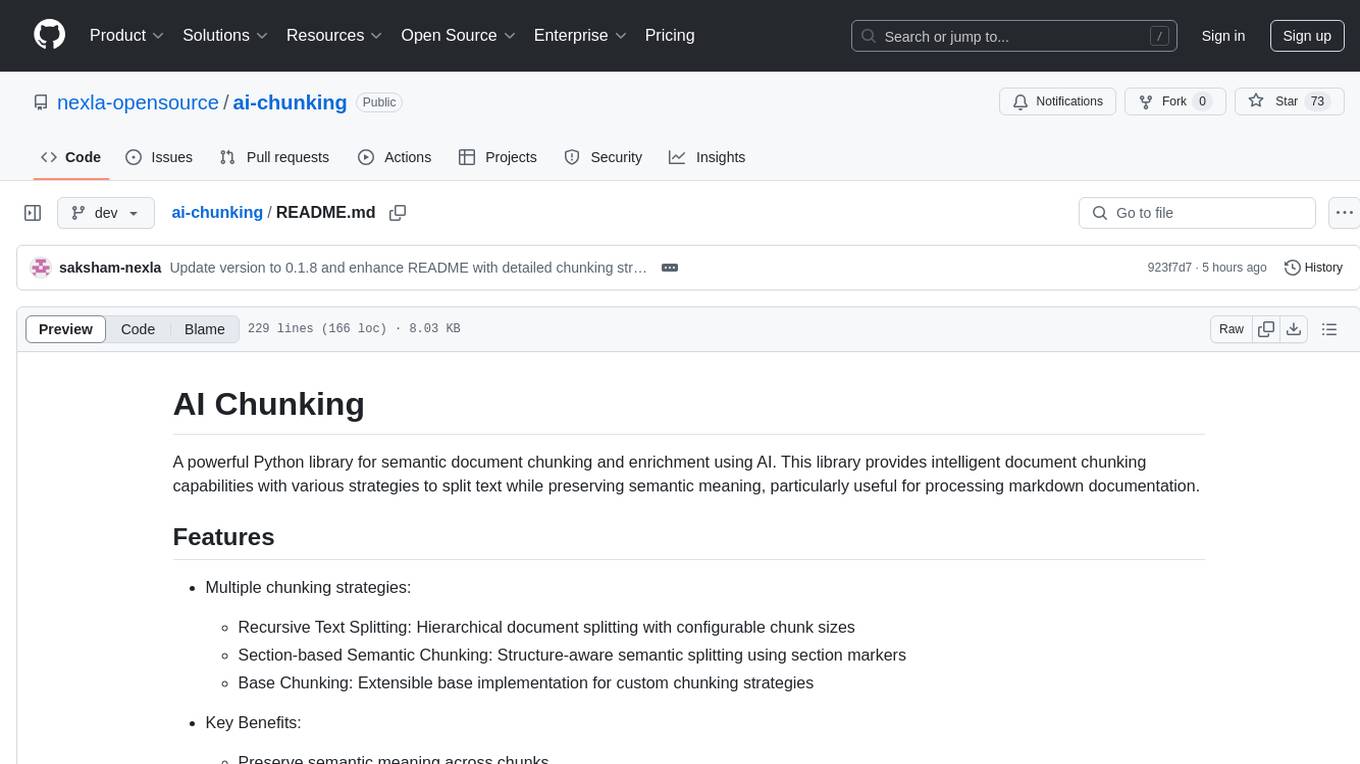The height and width of the screenshot is (764, 1360).
Task: Click the 229 lines file info text
Action: [354, 329]
